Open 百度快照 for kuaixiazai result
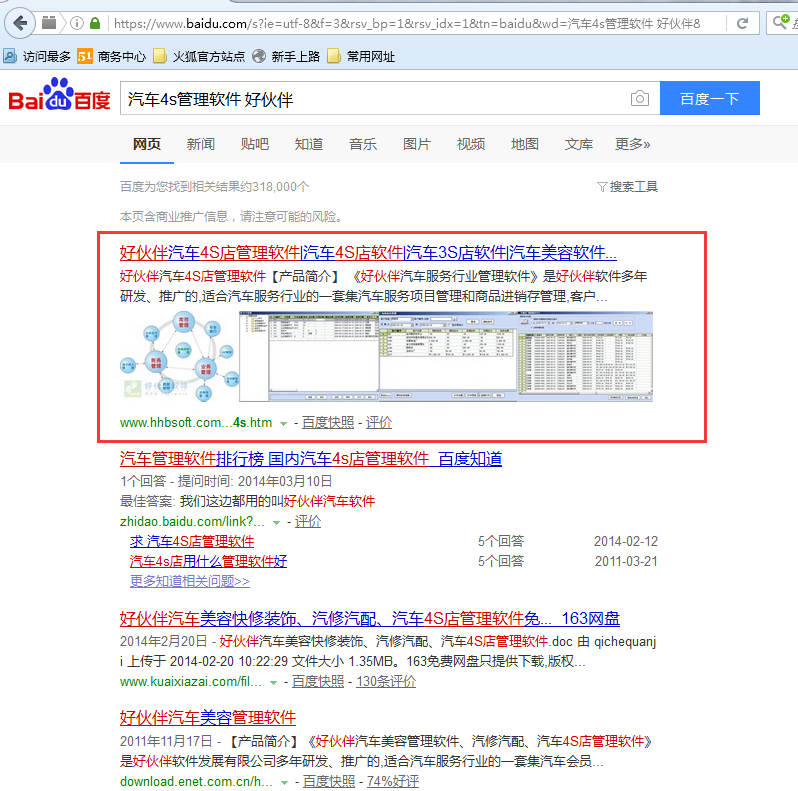 click(x=318, y=682)
